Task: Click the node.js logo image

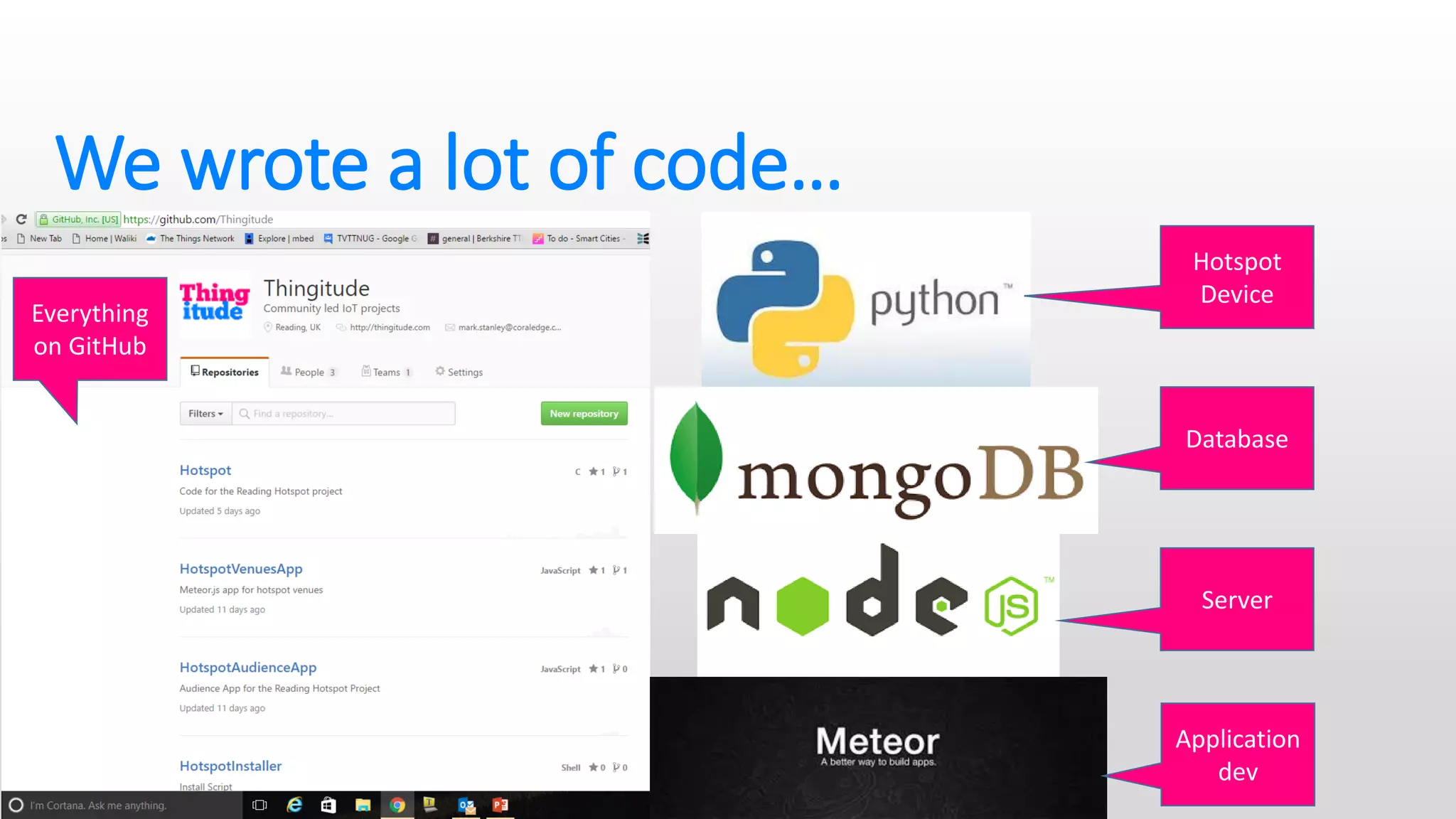Action: coord(878,605)
